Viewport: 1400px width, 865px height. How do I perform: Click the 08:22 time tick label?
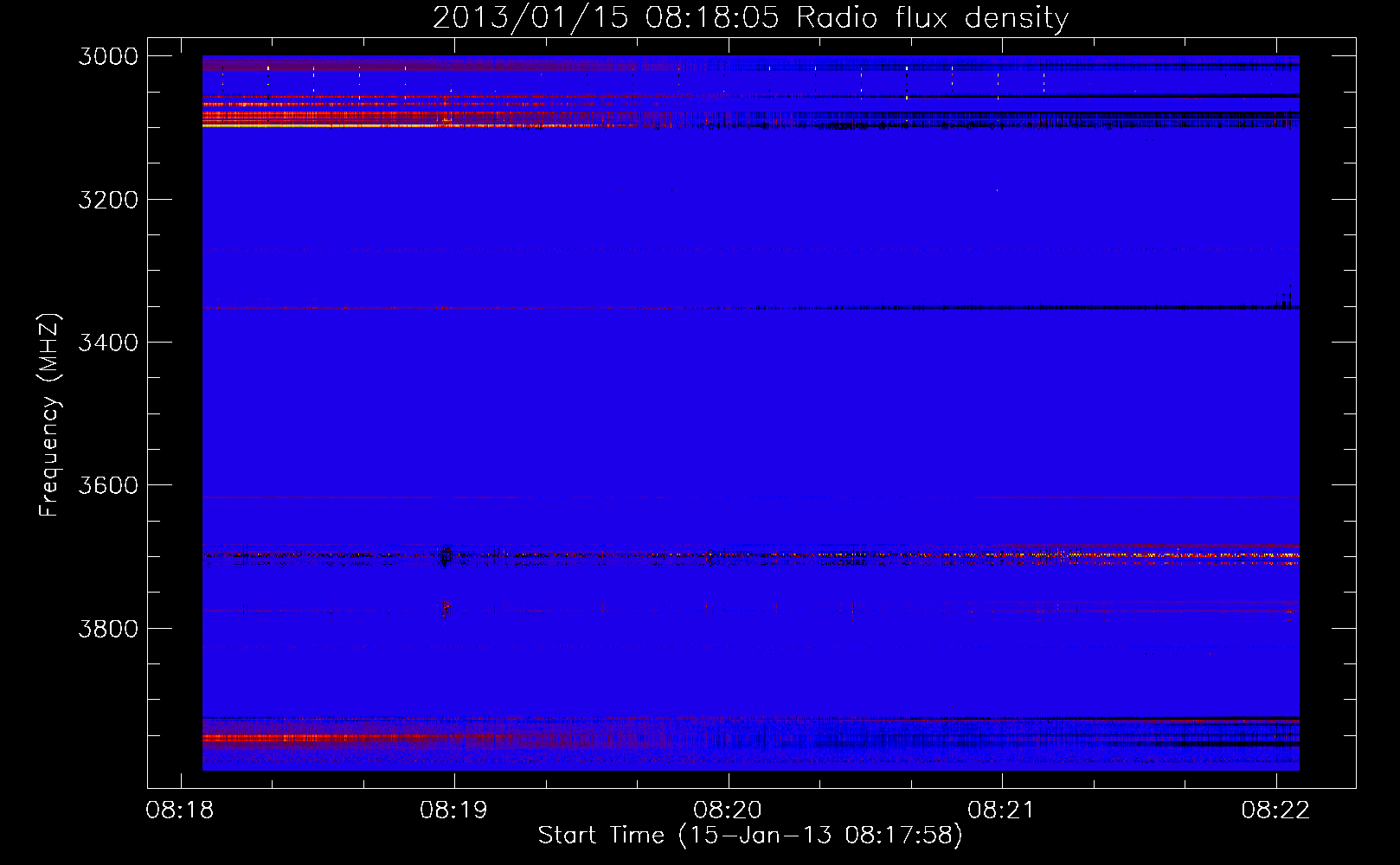[1275, 811]
